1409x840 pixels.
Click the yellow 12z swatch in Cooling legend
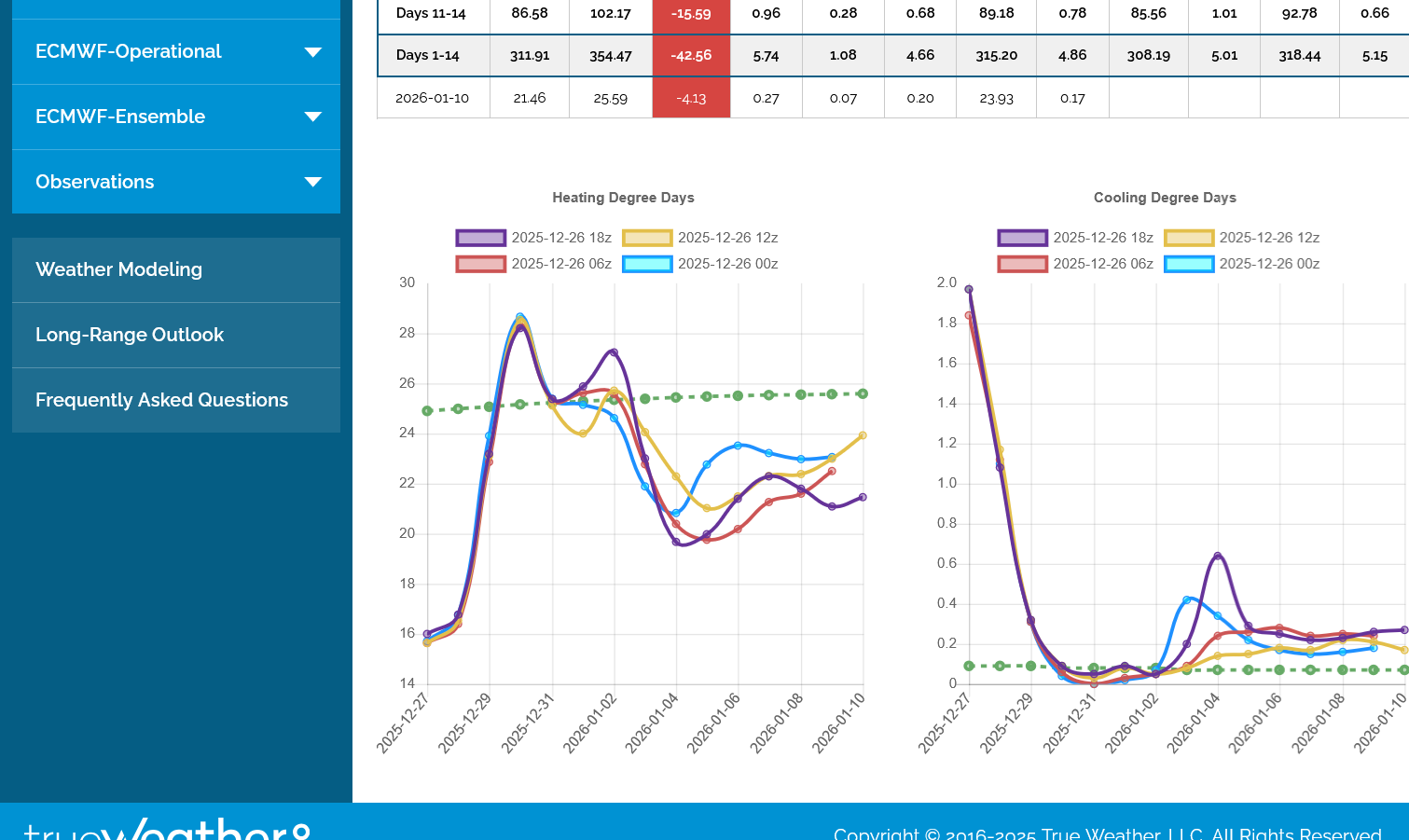(x=1189, y=238)
